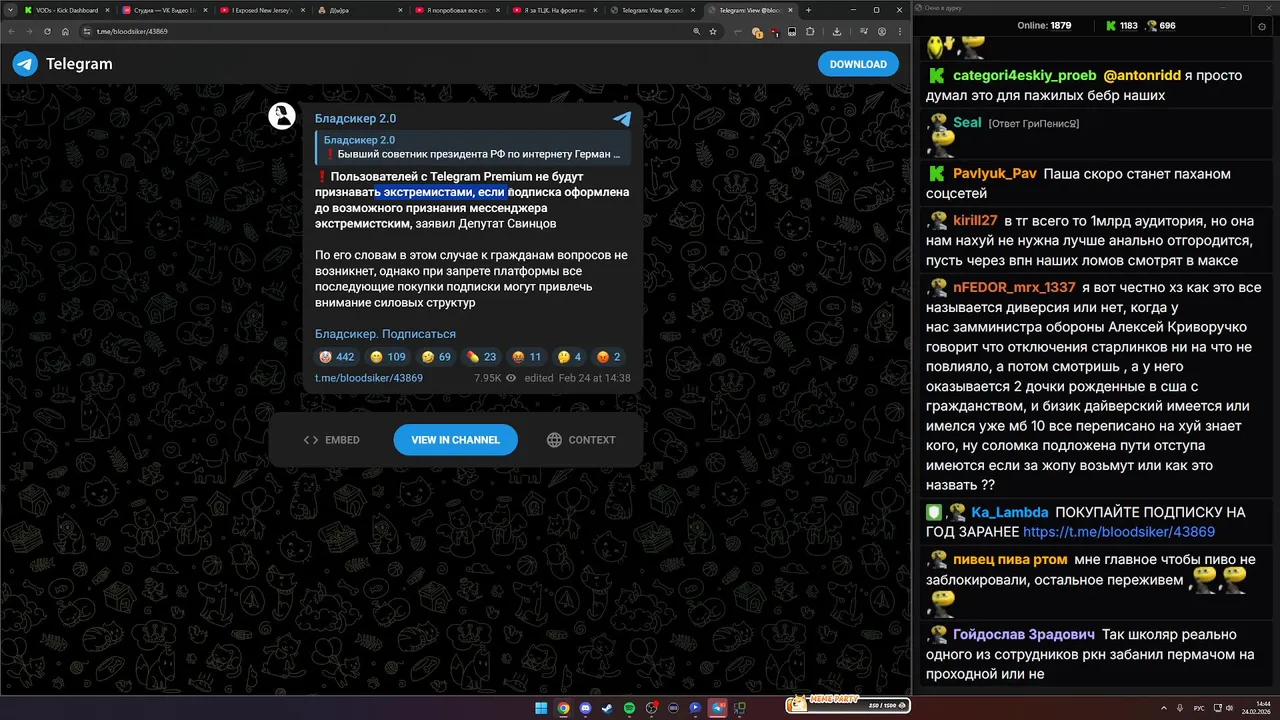The image size is (1280, 720).
Task: Click the reaction showing 69
Action: coord(437,357)
